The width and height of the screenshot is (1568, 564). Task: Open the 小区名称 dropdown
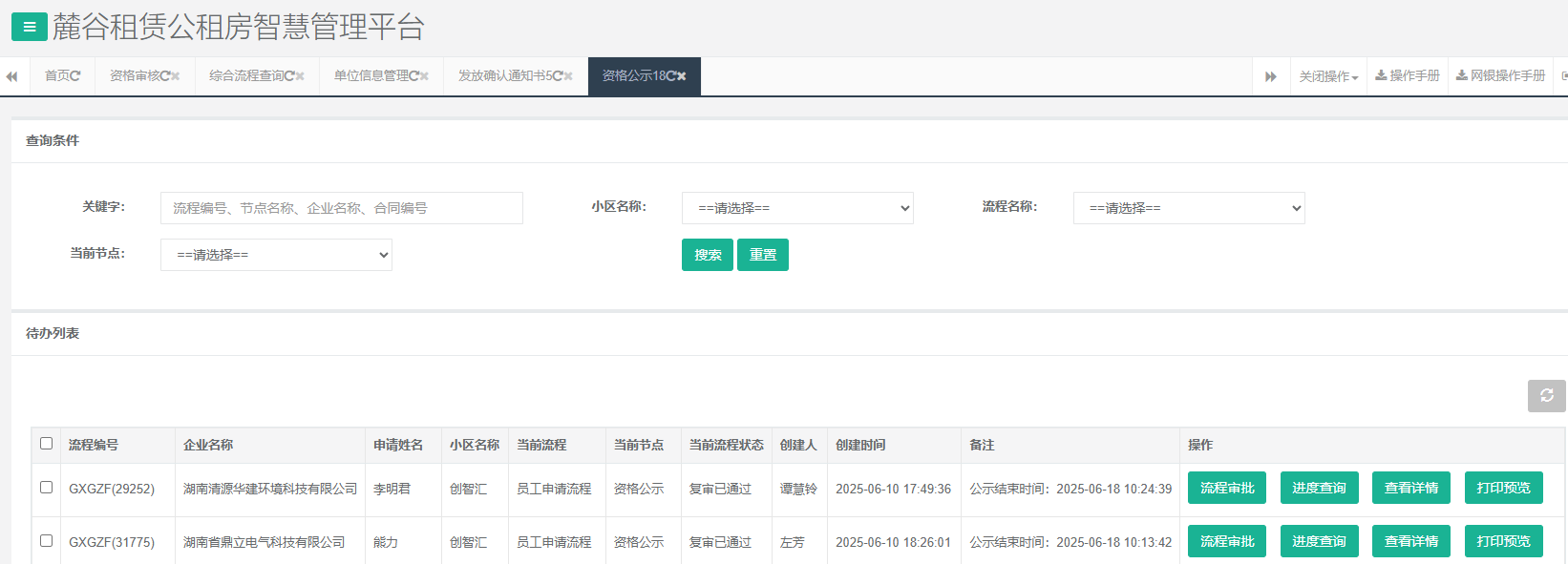797,208
